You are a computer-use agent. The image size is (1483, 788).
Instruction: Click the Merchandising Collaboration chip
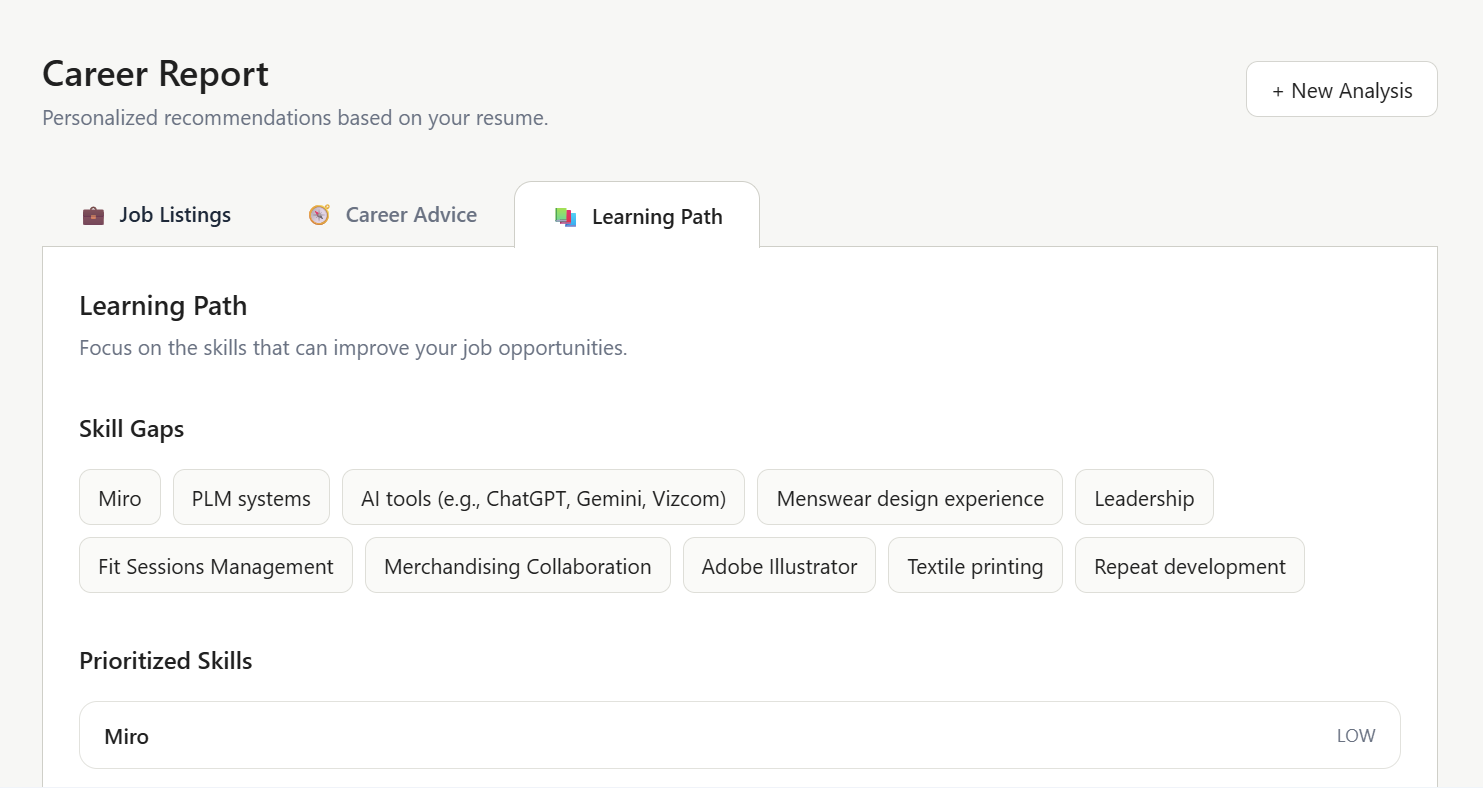[517, 566]
